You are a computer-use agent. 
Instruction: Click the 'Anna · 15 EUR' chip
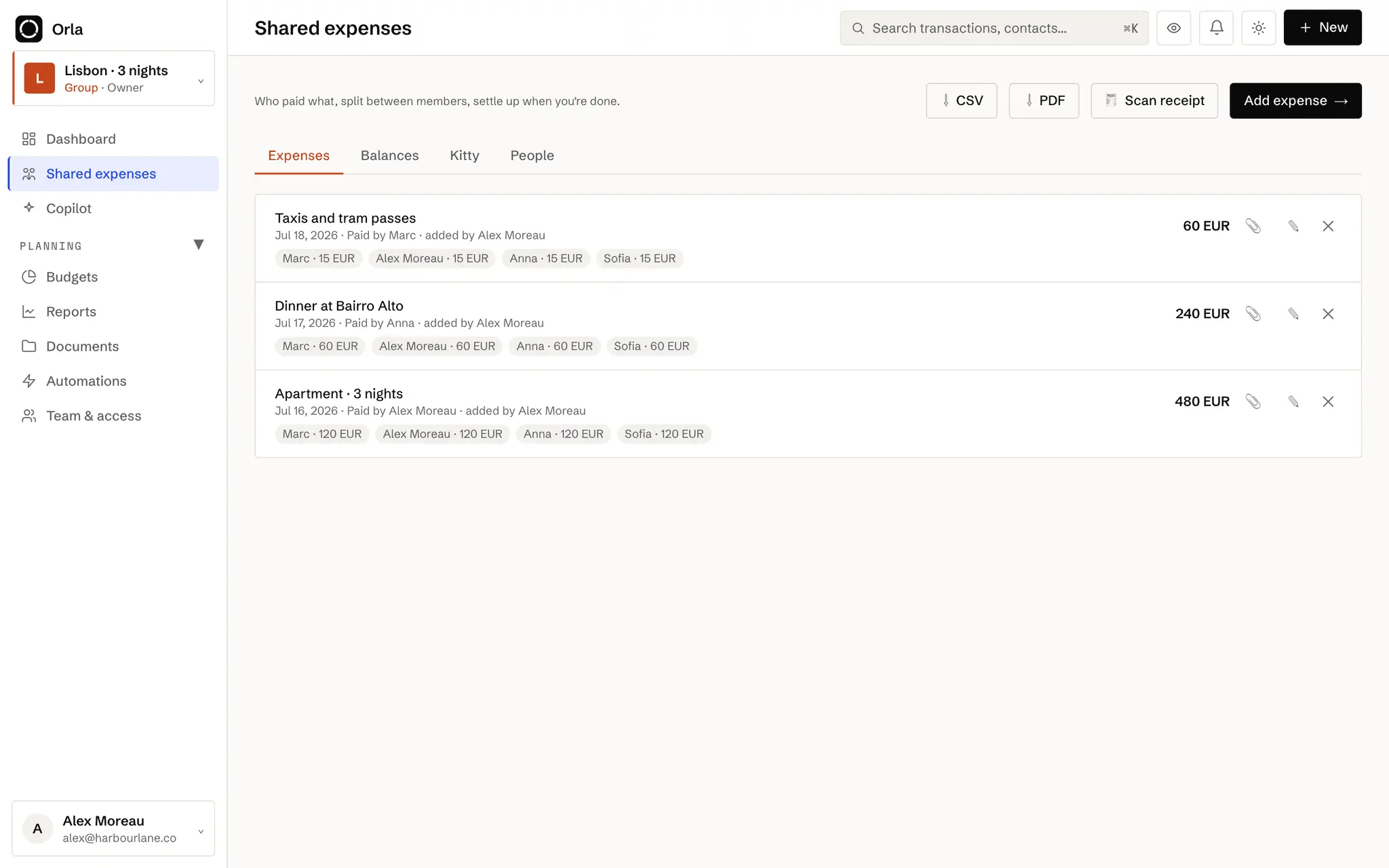pos(546,258)
